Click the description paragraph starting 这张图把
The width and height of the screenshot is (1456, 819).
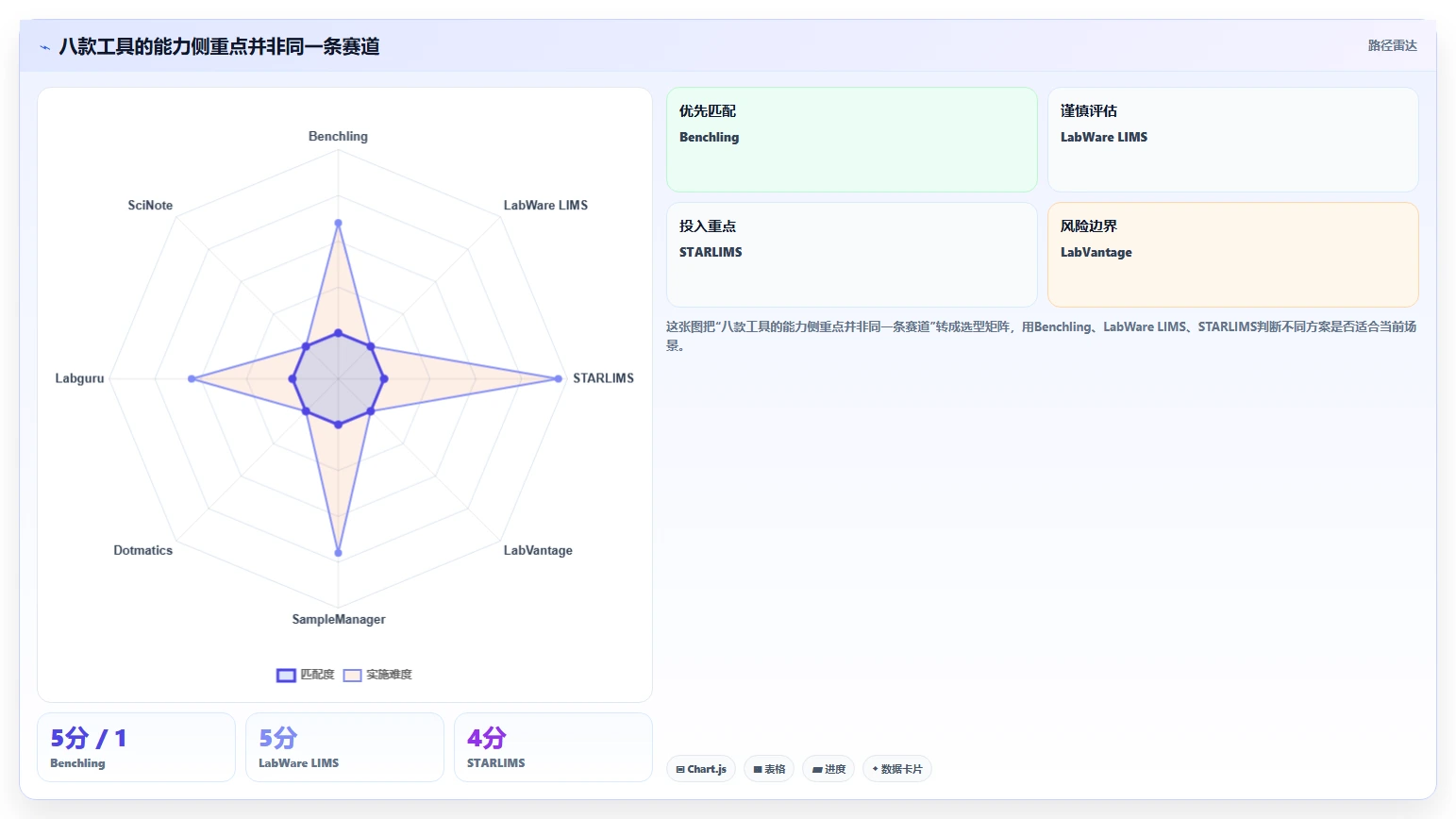point(1042,336)
